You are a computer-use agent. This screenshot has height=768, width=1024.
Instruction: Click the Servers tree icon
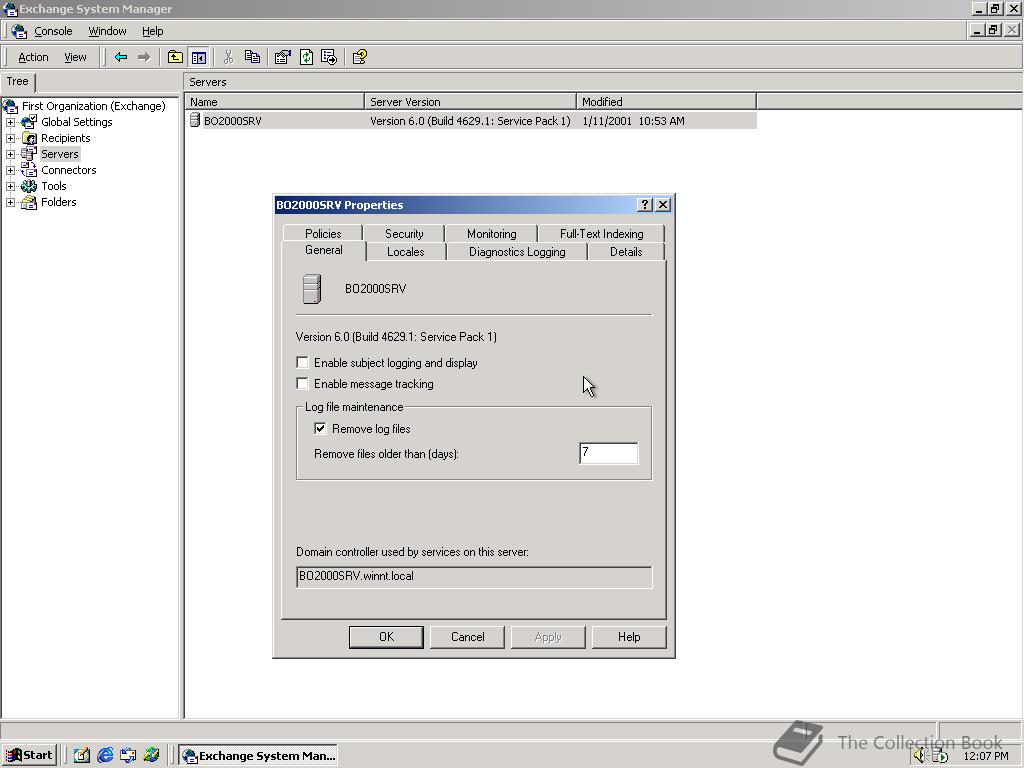(x=29, y=153)
